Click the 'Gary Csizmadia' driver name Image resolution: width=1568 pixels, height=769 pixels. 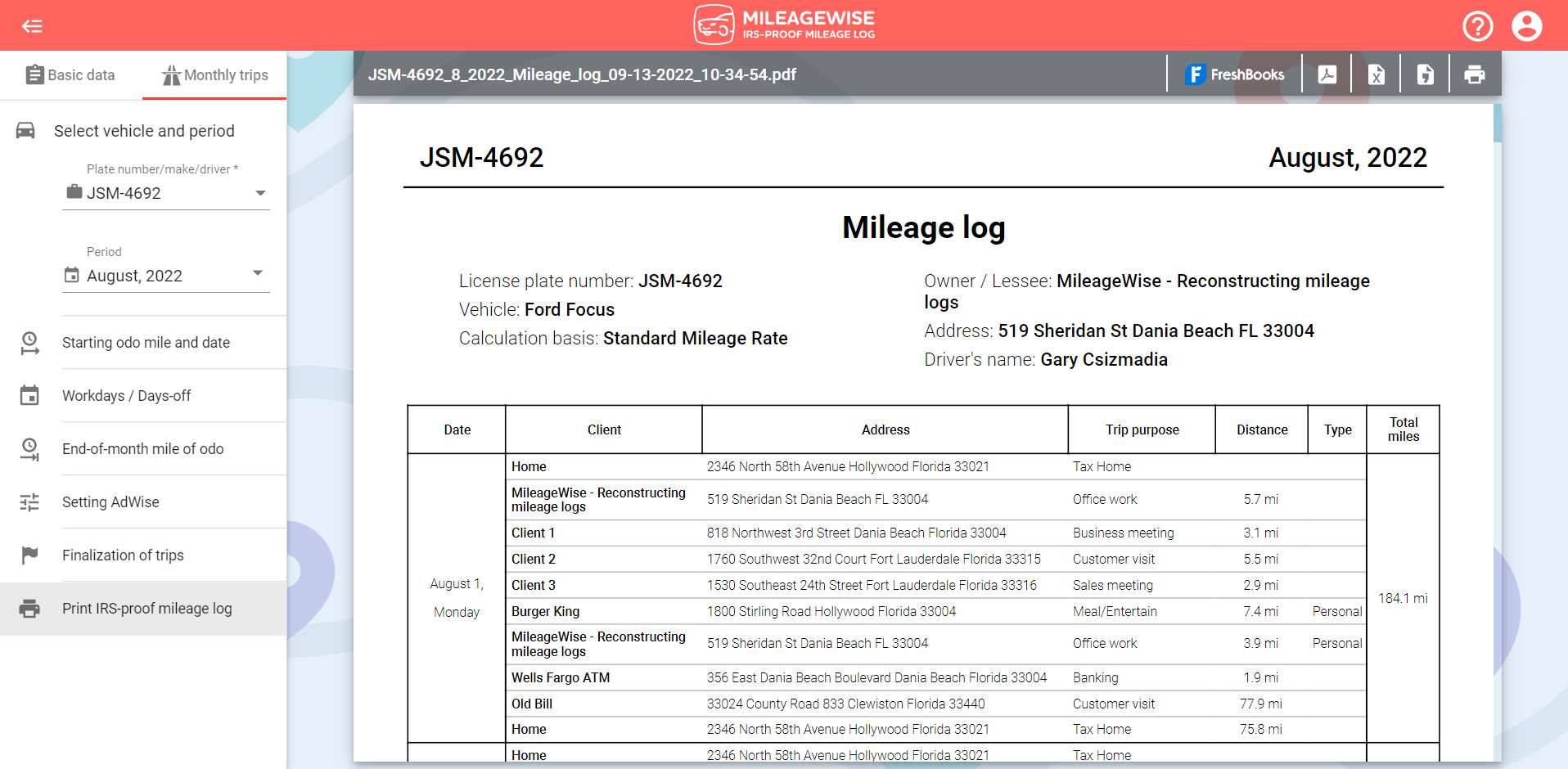click(1104, 359)
